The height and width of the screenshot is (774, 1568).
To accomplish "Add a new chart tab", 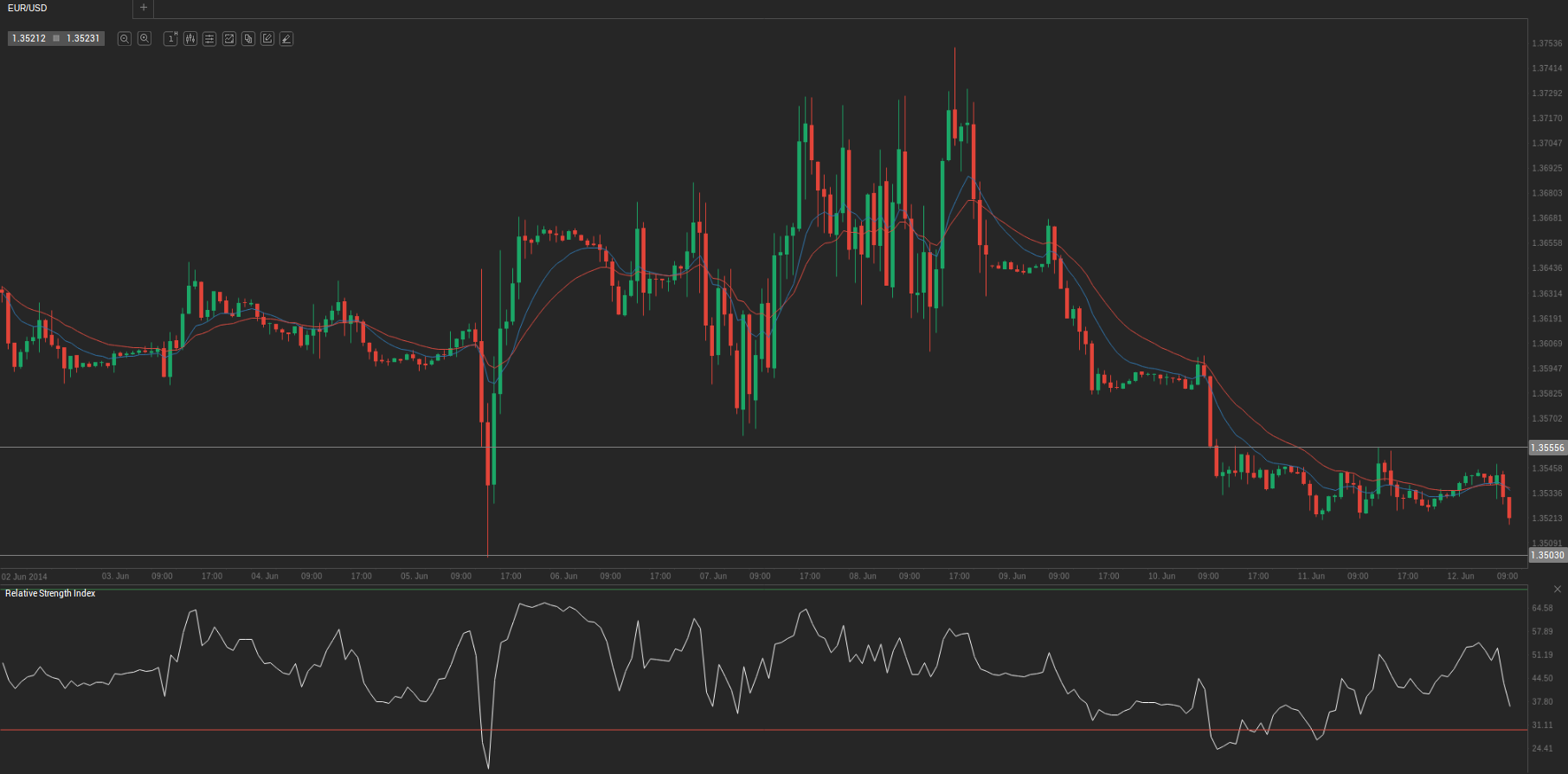I will (144, 8).
